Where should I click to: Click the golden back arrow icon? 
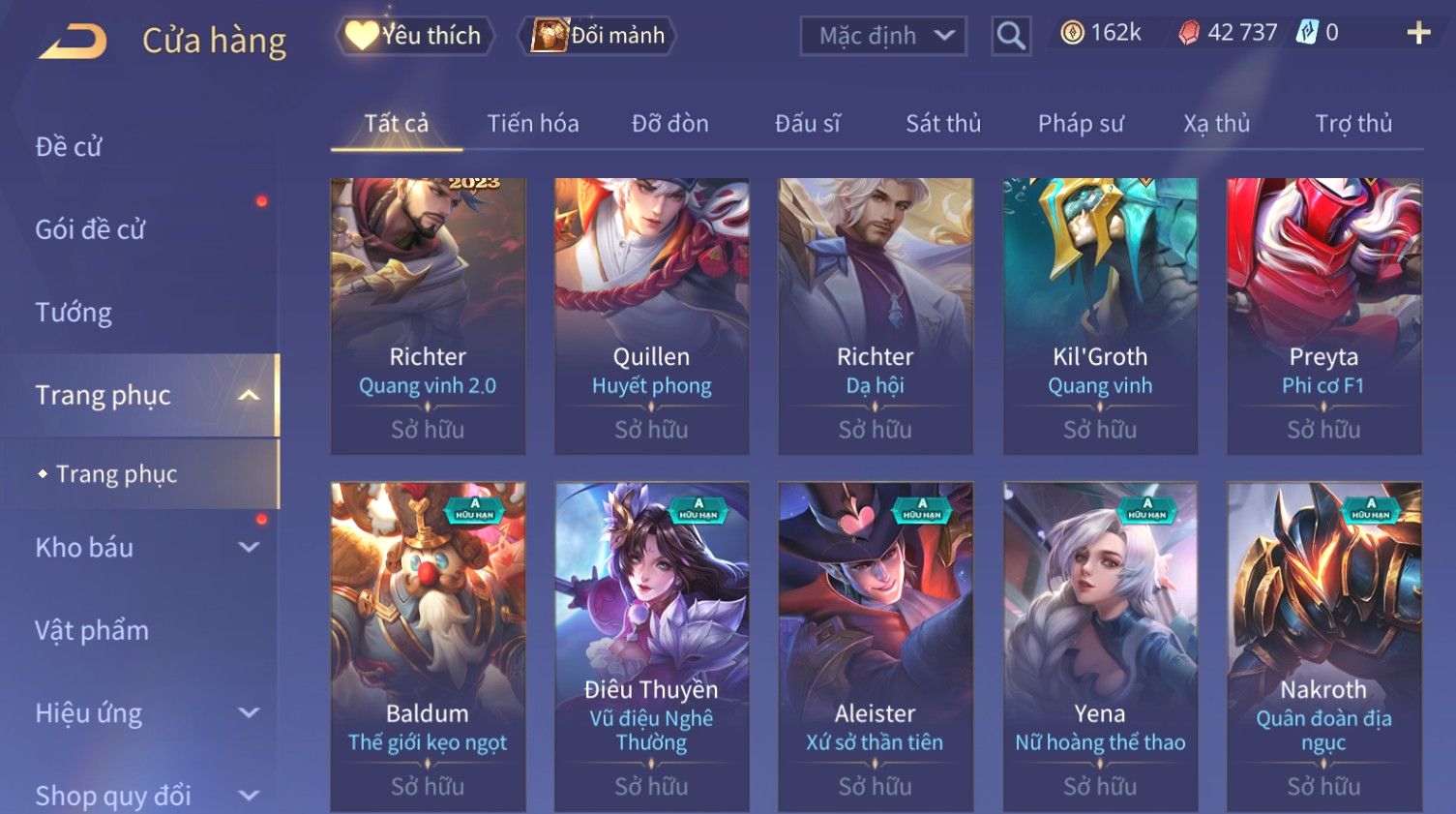click(74, 42)
